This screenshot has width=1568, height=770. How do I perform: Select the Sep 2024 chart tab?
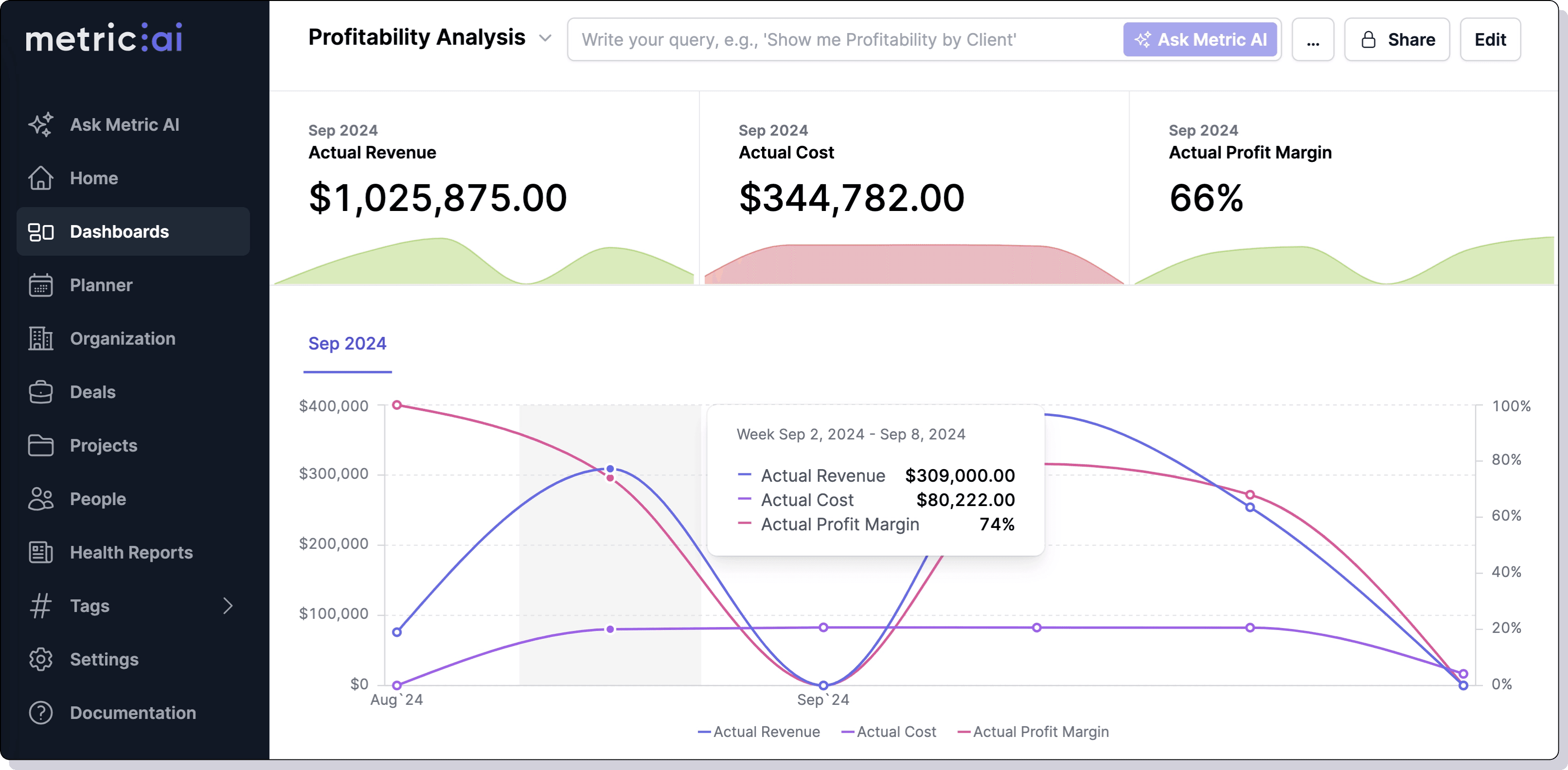pos(347,344)
